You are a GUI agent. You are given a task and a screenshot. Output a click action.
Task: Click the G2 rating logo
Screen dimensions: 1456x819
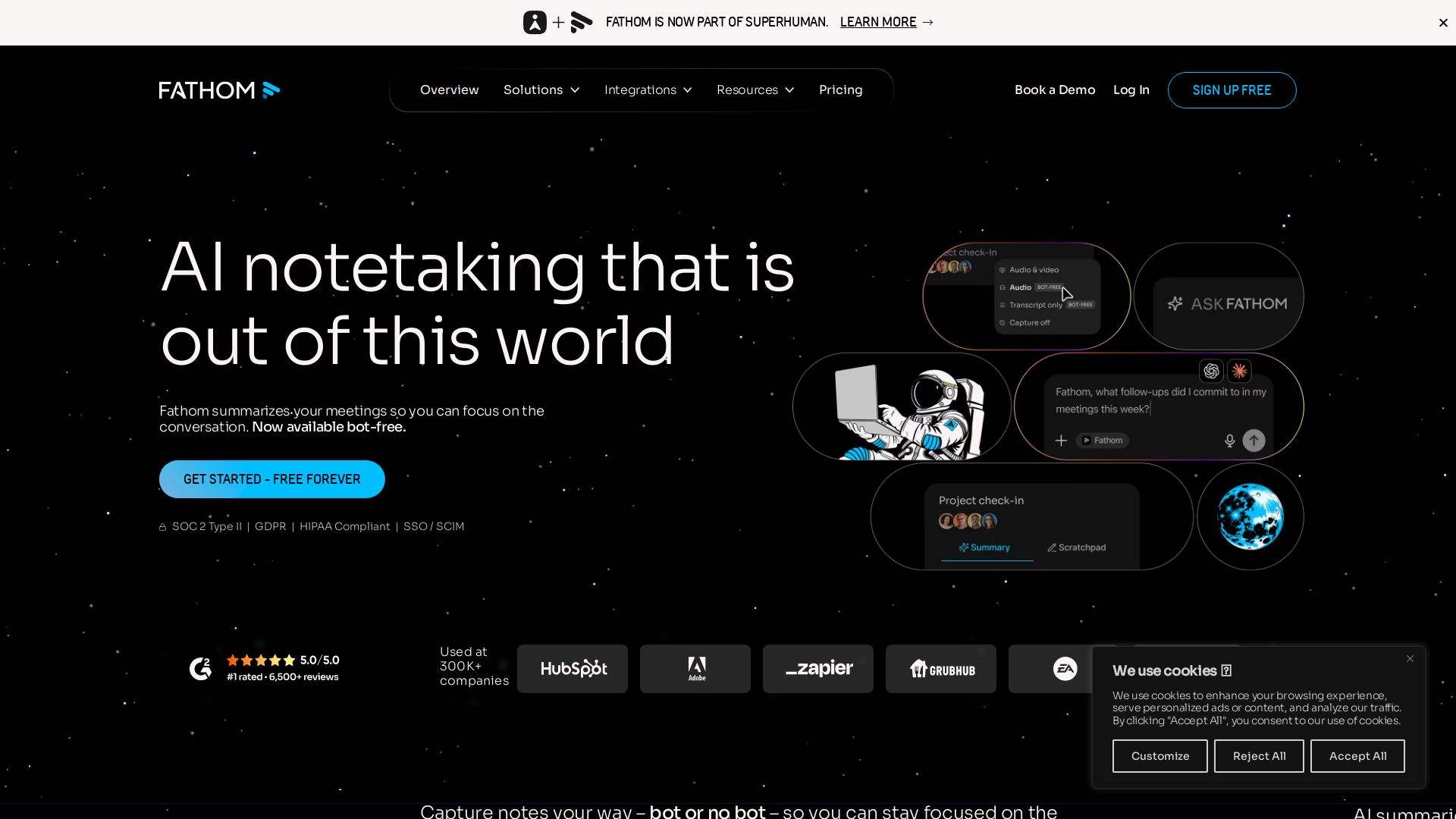click(200, 668)
